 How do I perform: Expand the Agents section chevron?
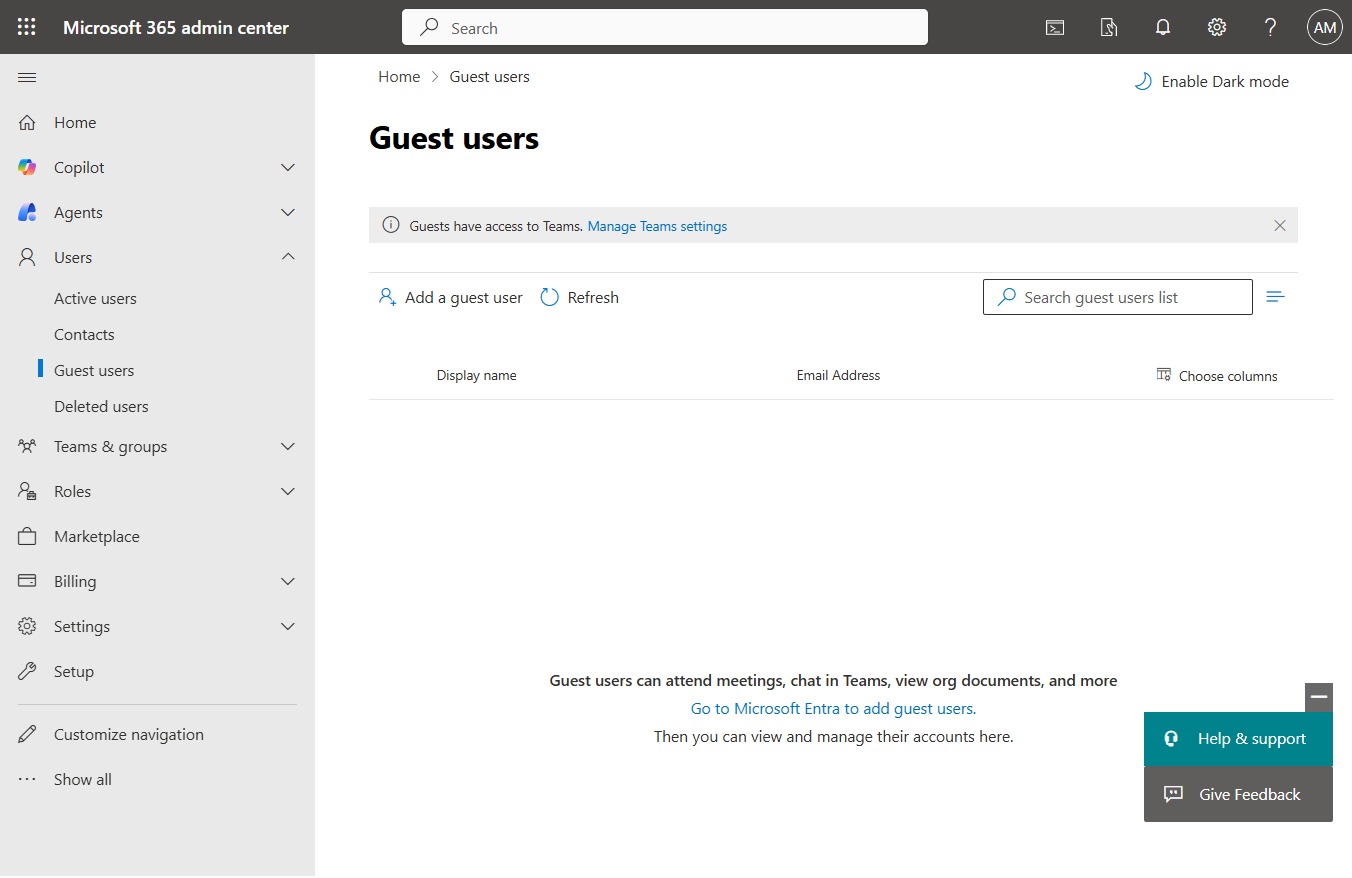pos(288,213)
